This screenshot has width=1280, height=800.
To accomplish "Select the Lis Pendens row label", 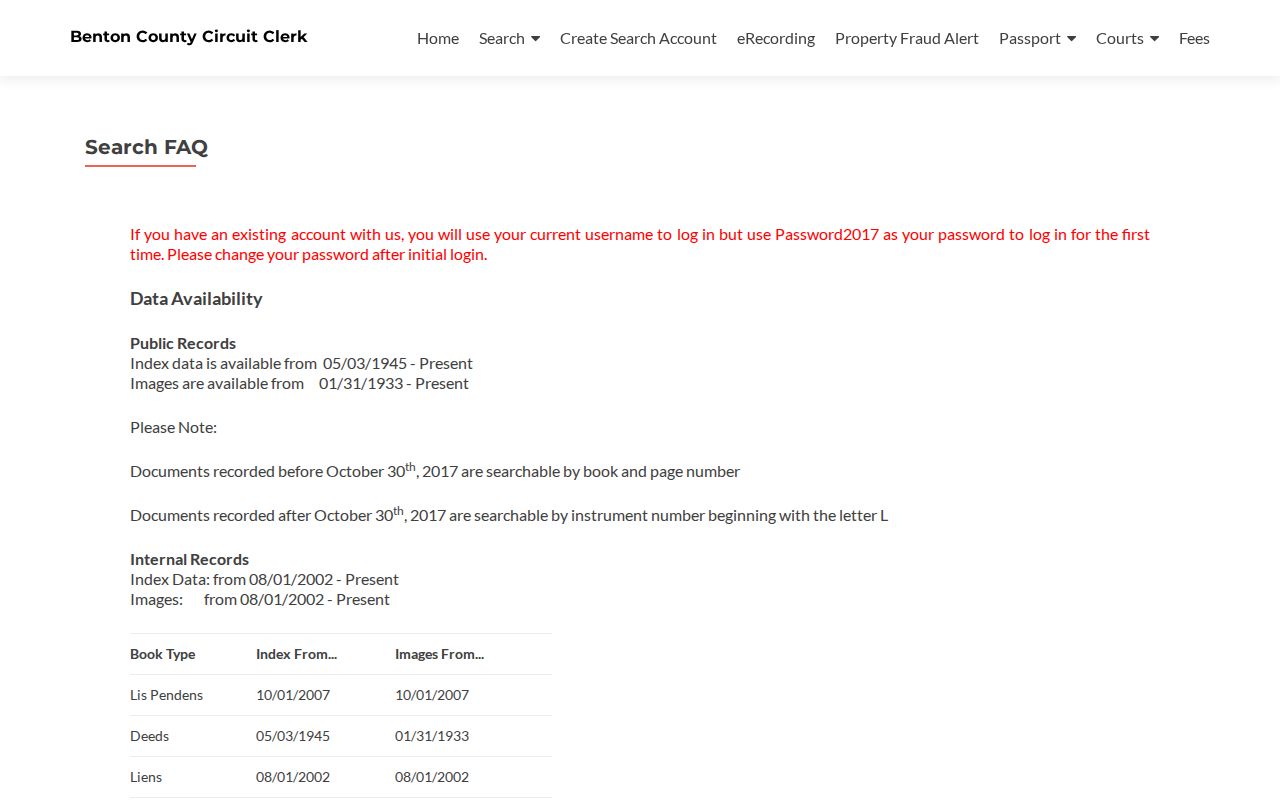I will pos(166,695).
